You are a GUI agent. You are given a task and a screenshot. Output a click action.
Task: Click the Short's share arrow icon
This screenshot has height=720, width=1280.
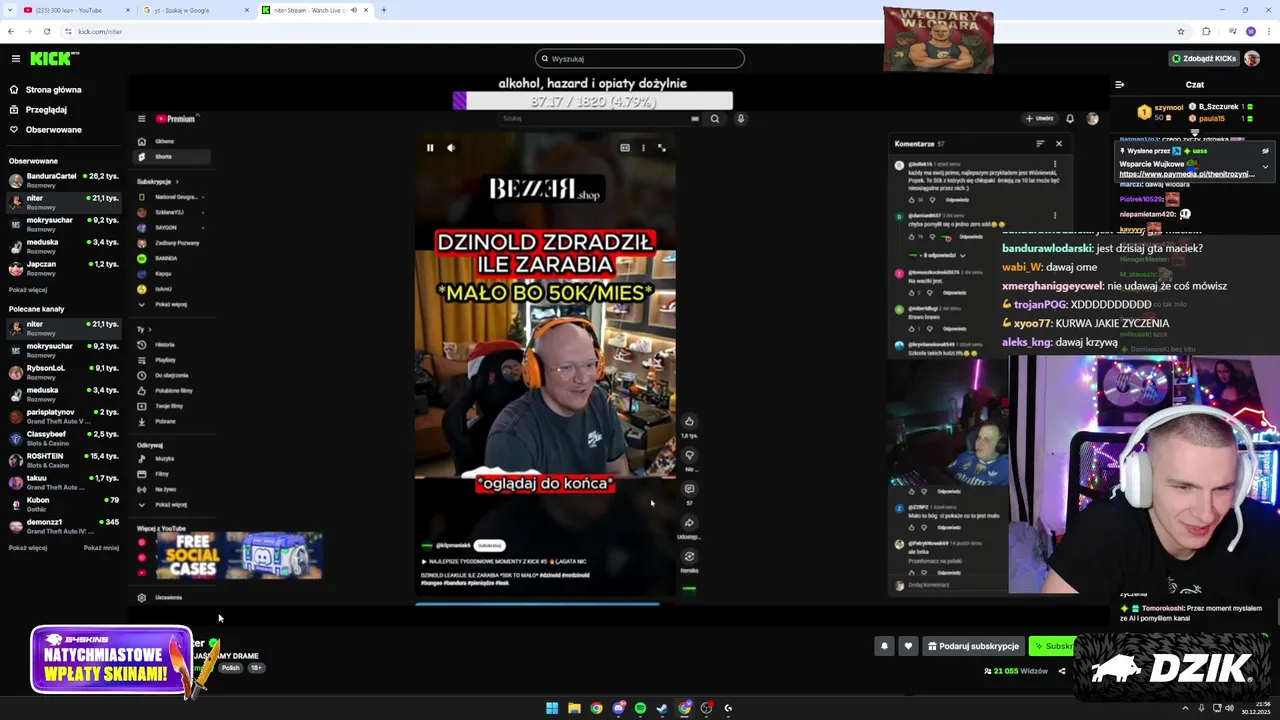point(689,523)
